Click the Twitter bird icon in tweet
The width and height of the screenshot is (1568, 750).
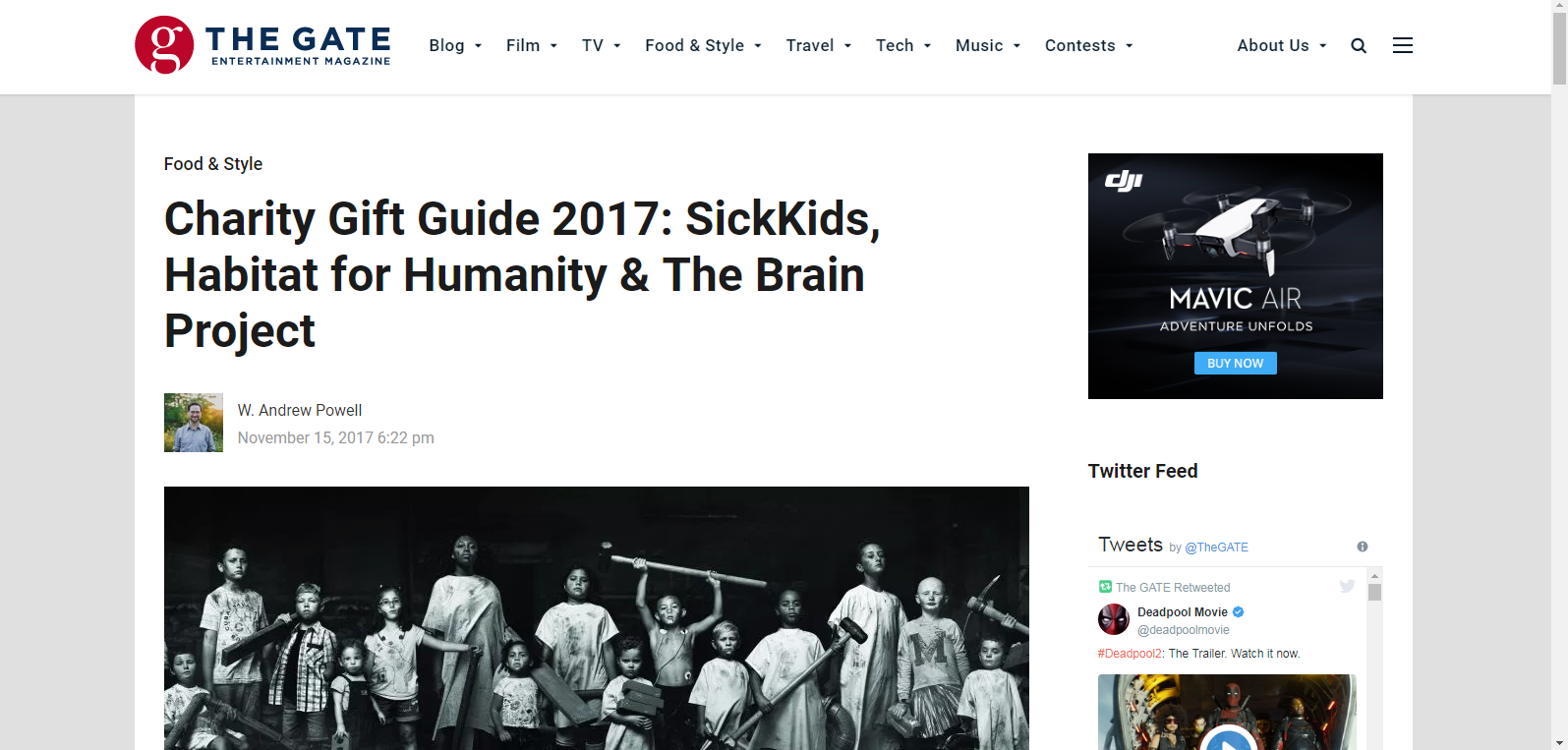(1347, 586)
